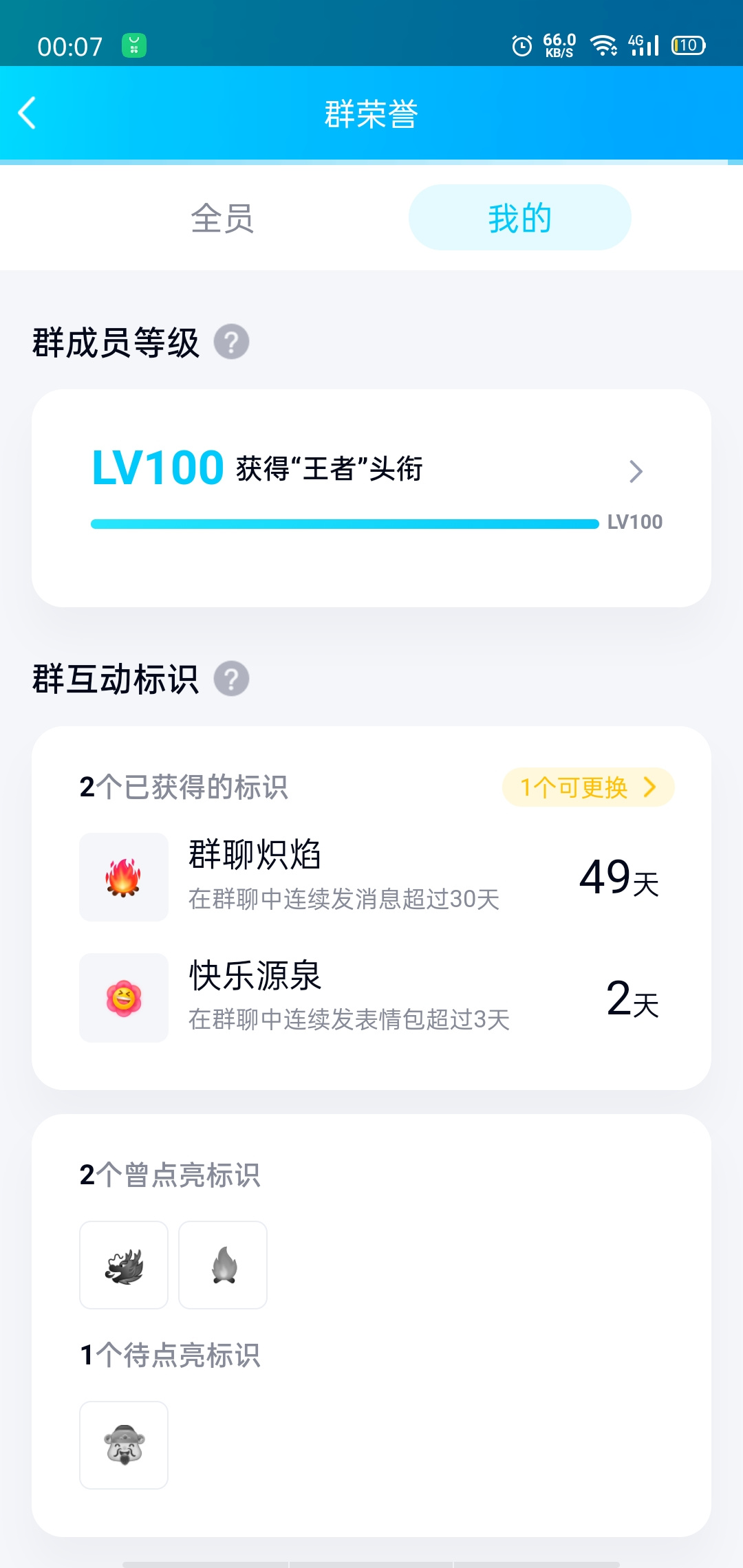
Task: Select the 群聊炽焰 flame badge icon
Action: [124, 877]
